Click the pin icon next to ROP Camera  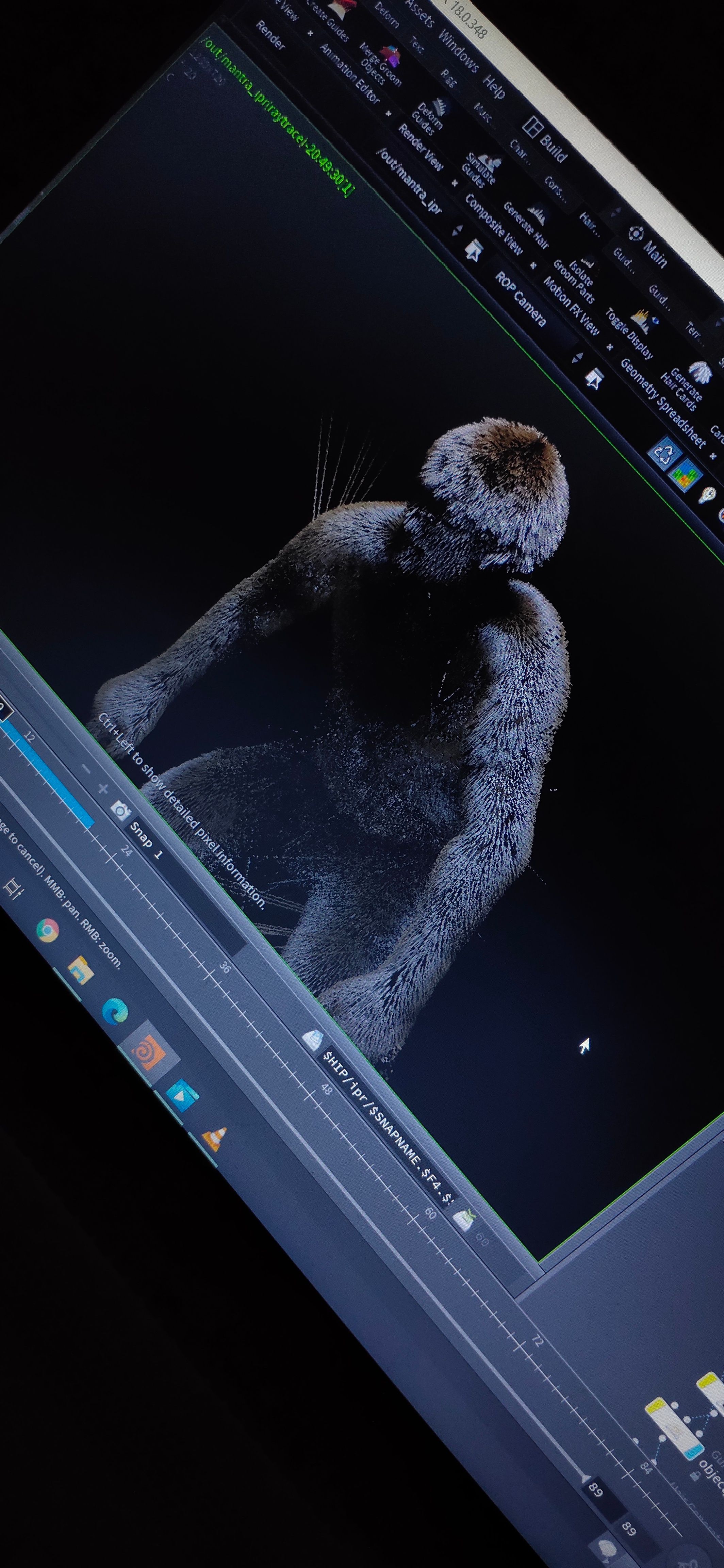pos(594,379)
